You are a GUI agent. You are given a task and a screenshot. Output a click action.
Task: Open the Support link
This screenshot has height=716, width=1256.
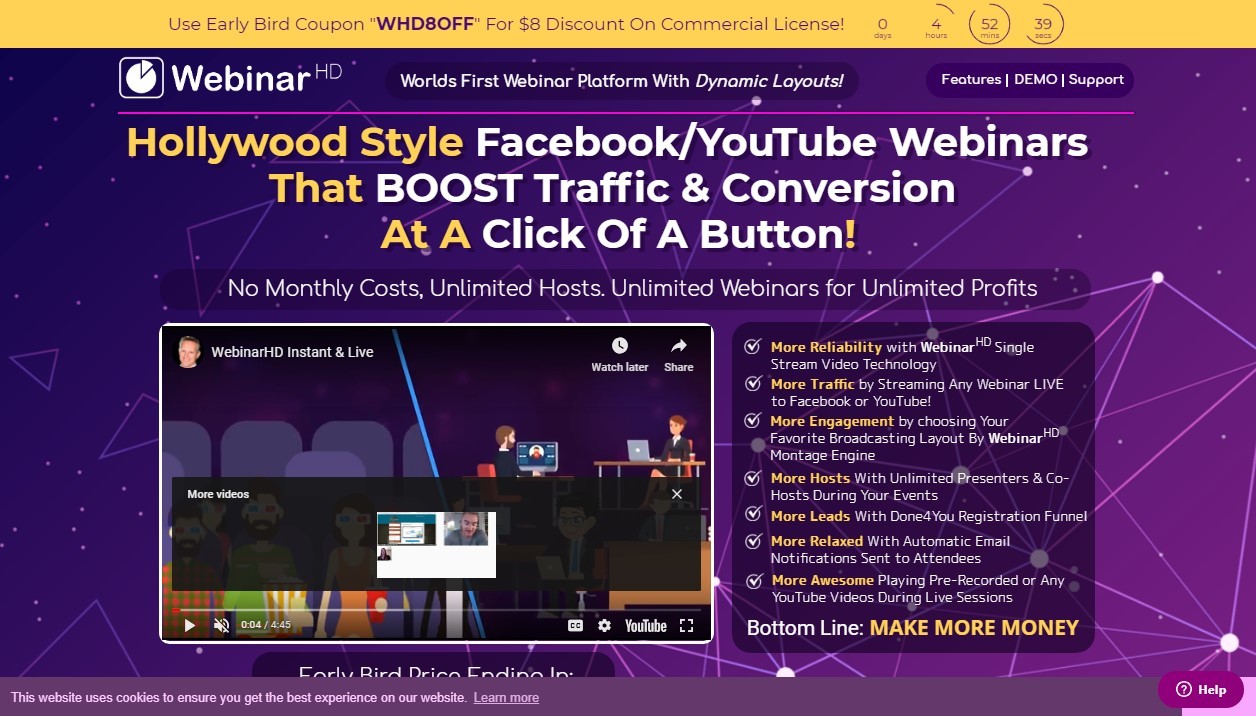click(x=1096, y=80)
